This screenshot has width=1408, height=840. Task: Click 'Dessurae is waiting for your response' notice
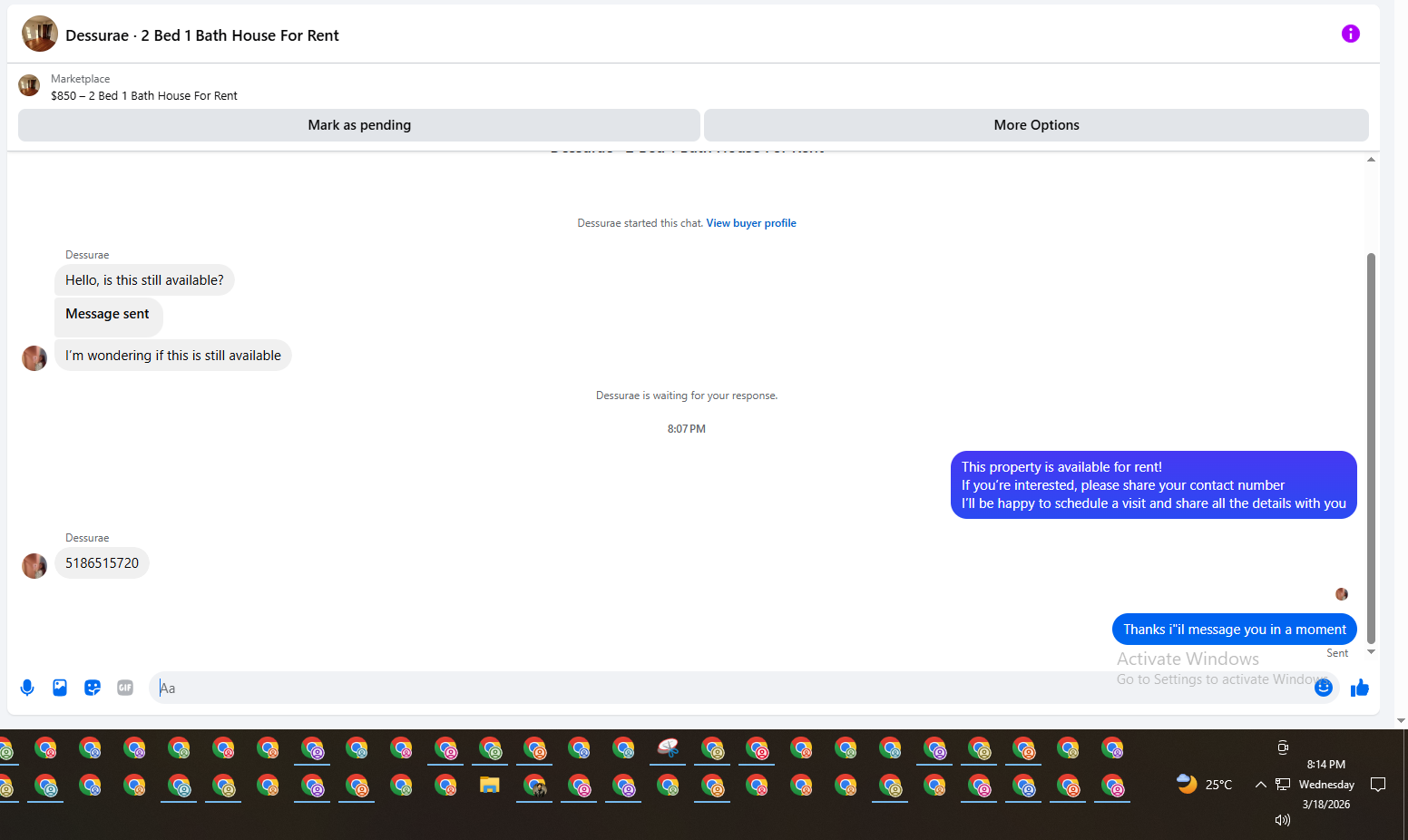click(687, 396)
